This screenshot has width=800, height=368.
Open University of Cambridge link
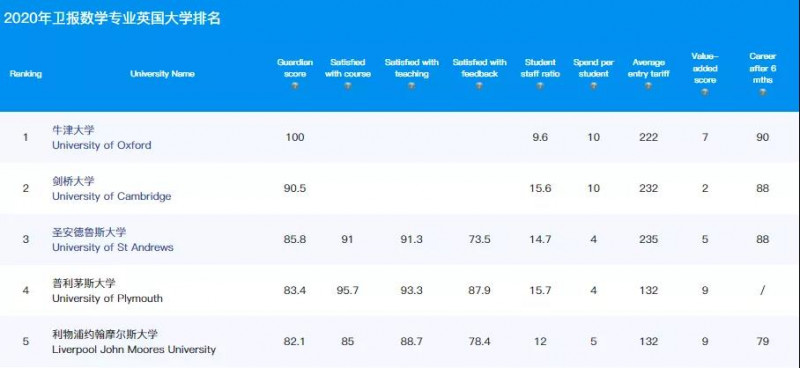click(111, 196)
